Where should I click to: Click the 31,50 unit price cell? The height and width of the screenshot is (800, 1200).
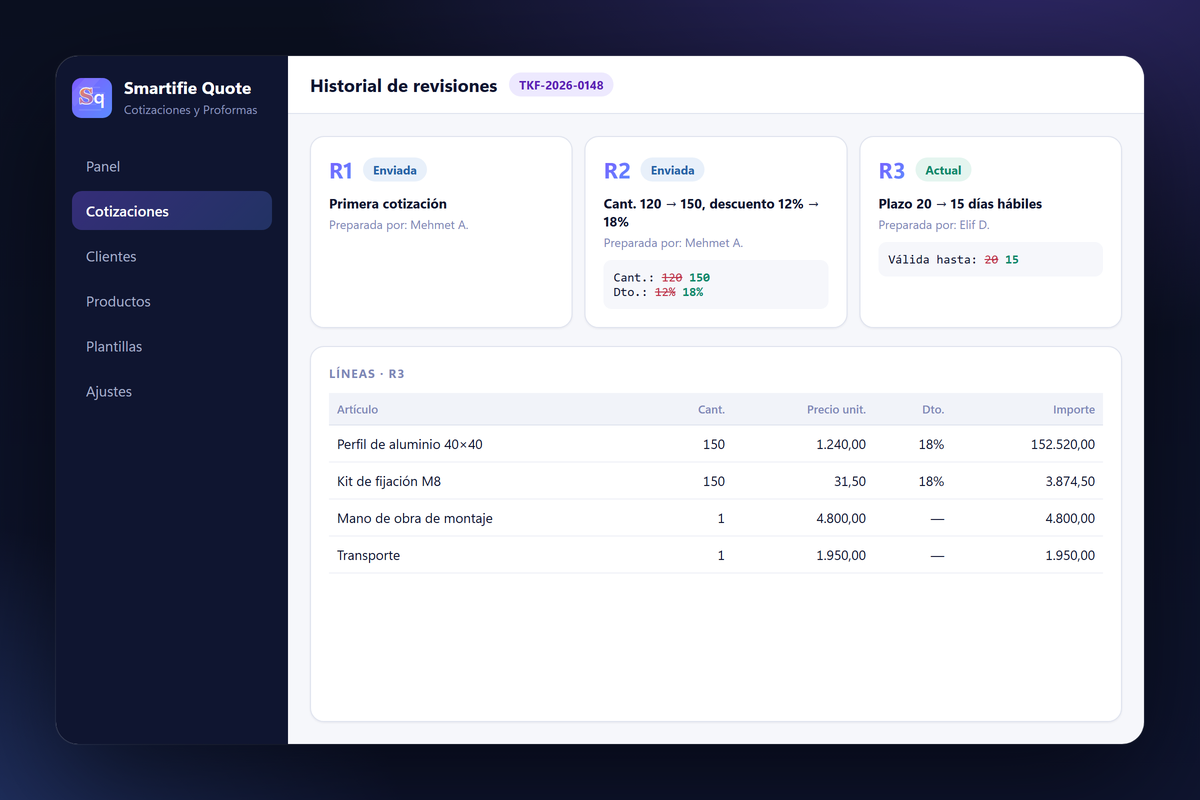850,481
